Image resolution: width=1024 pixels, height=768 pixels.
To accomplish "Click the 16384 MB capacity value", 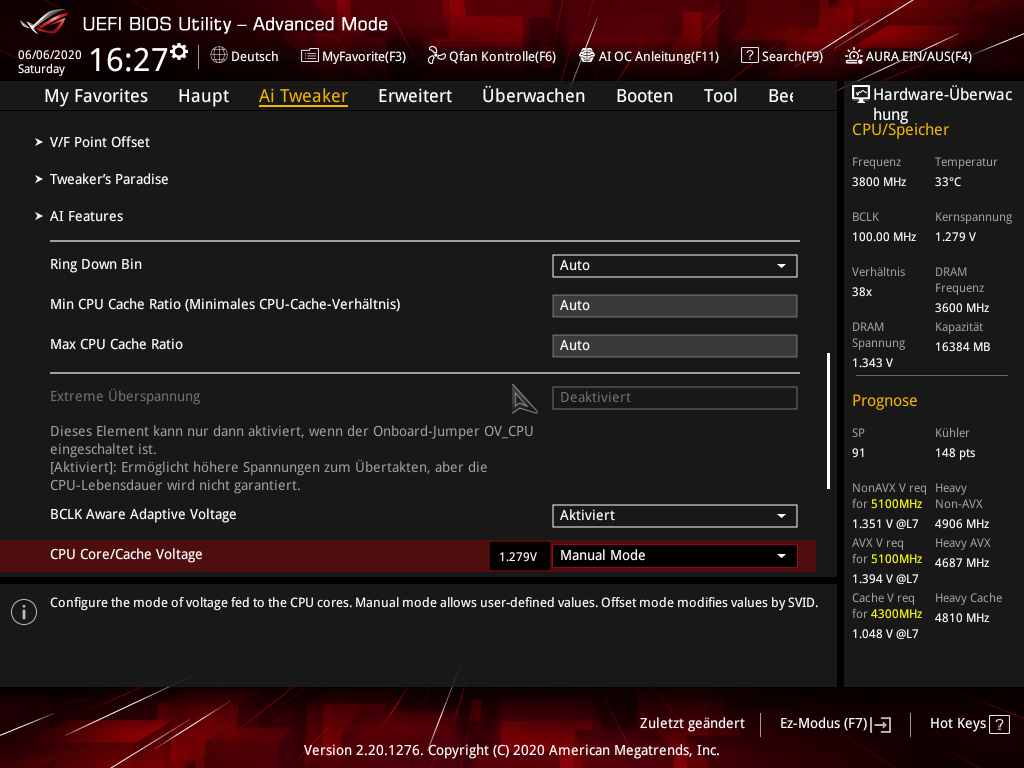I will click(963, 347).
